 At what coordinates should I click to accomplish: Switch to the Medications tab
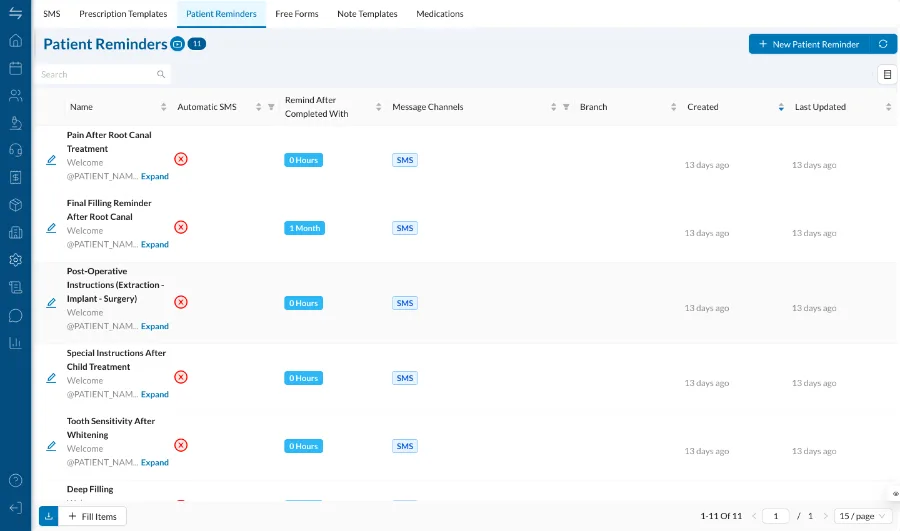tap(440, 14)
